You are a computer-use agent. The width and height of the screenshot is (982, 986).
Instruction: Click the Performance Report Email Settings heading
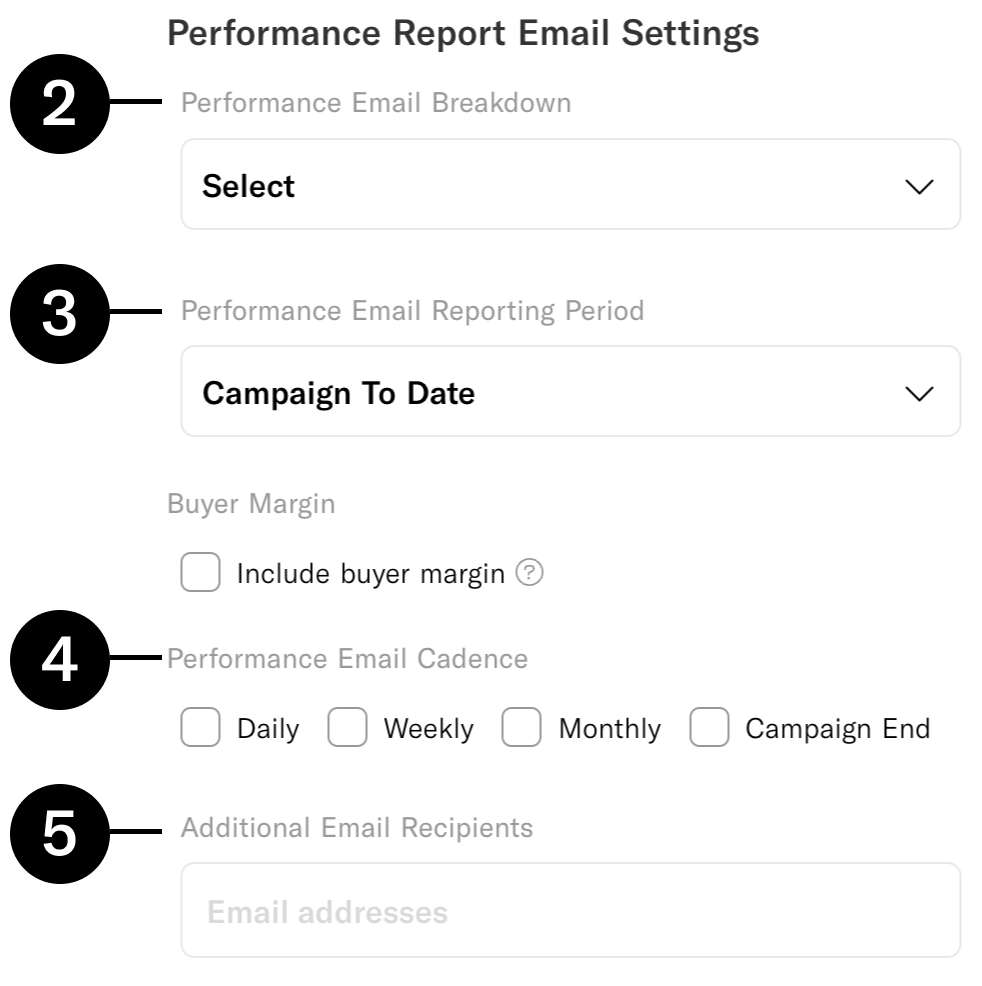(463, 34)
